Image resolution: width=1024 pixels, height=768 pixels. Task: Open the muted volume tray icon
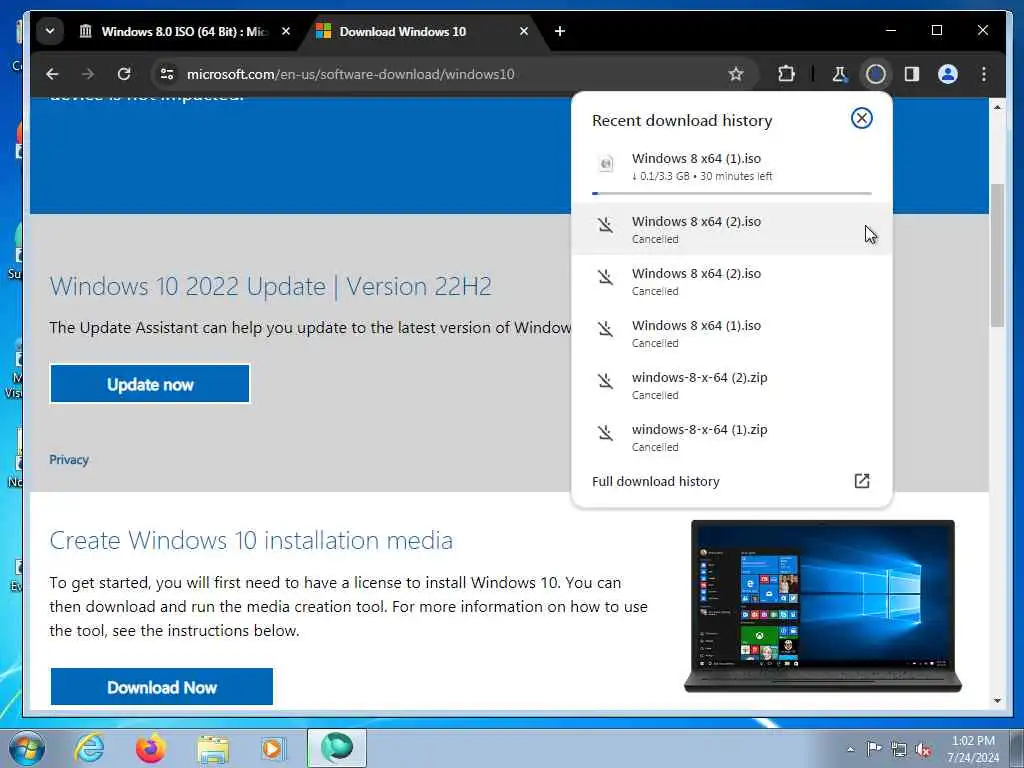pos(923,750)
